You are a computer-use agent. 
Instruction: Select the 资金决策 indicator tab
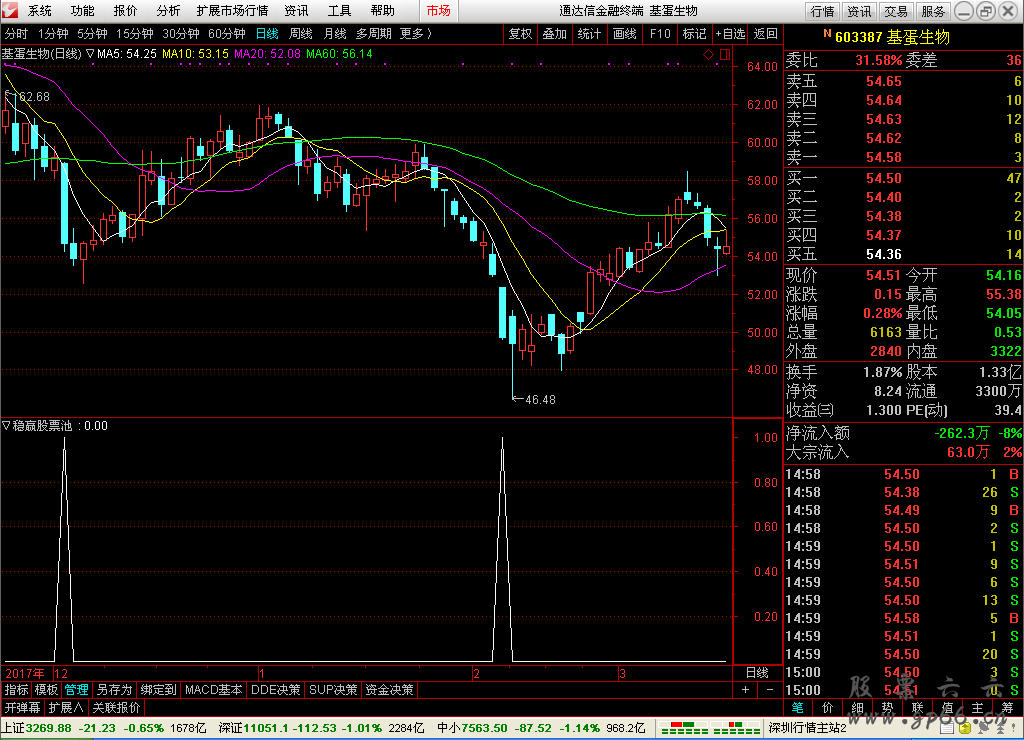(388, 690)
